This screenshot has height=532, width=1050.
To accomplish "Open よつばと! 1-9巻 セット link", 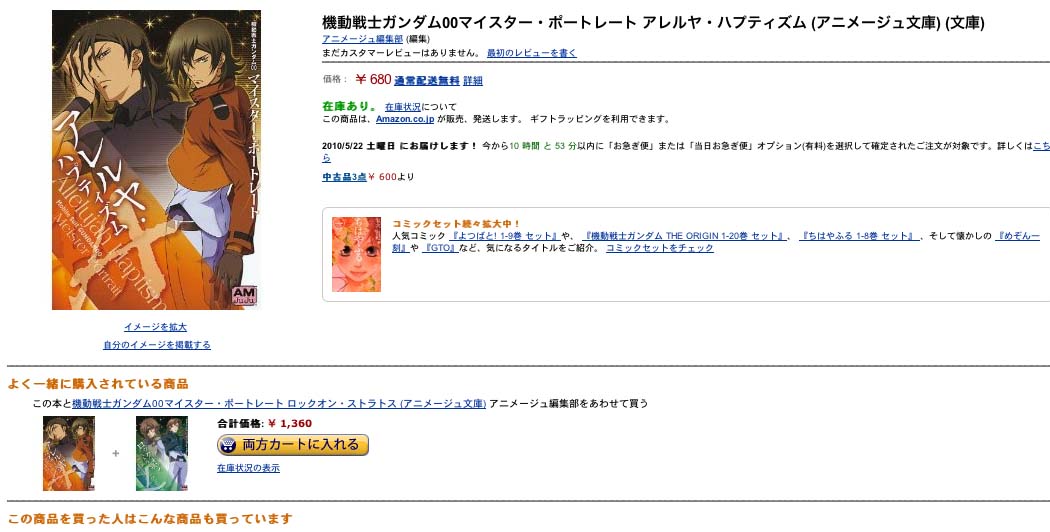I will [x=502, y=236].
